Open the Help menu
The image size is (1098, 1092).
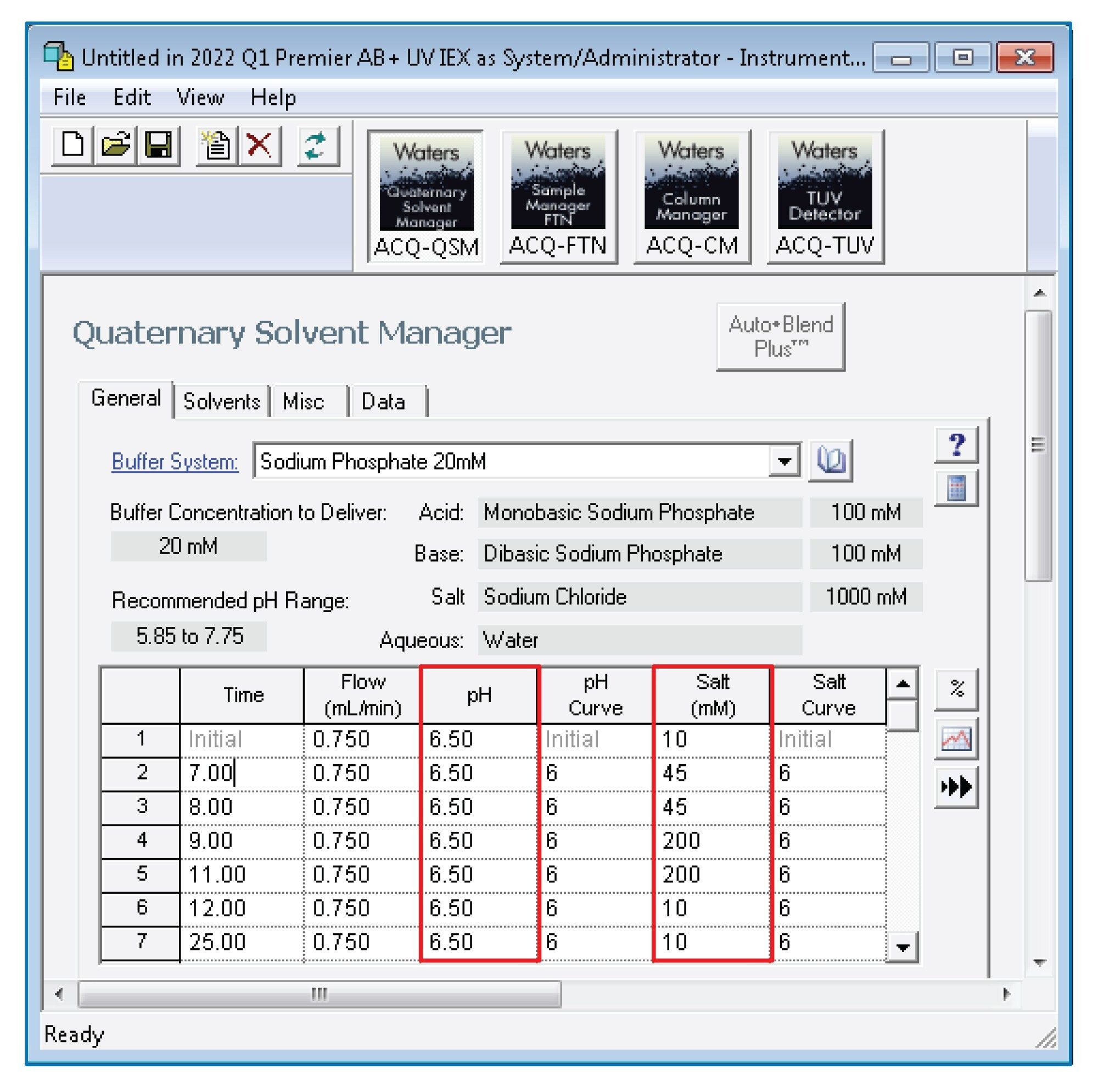click(273, 97)
